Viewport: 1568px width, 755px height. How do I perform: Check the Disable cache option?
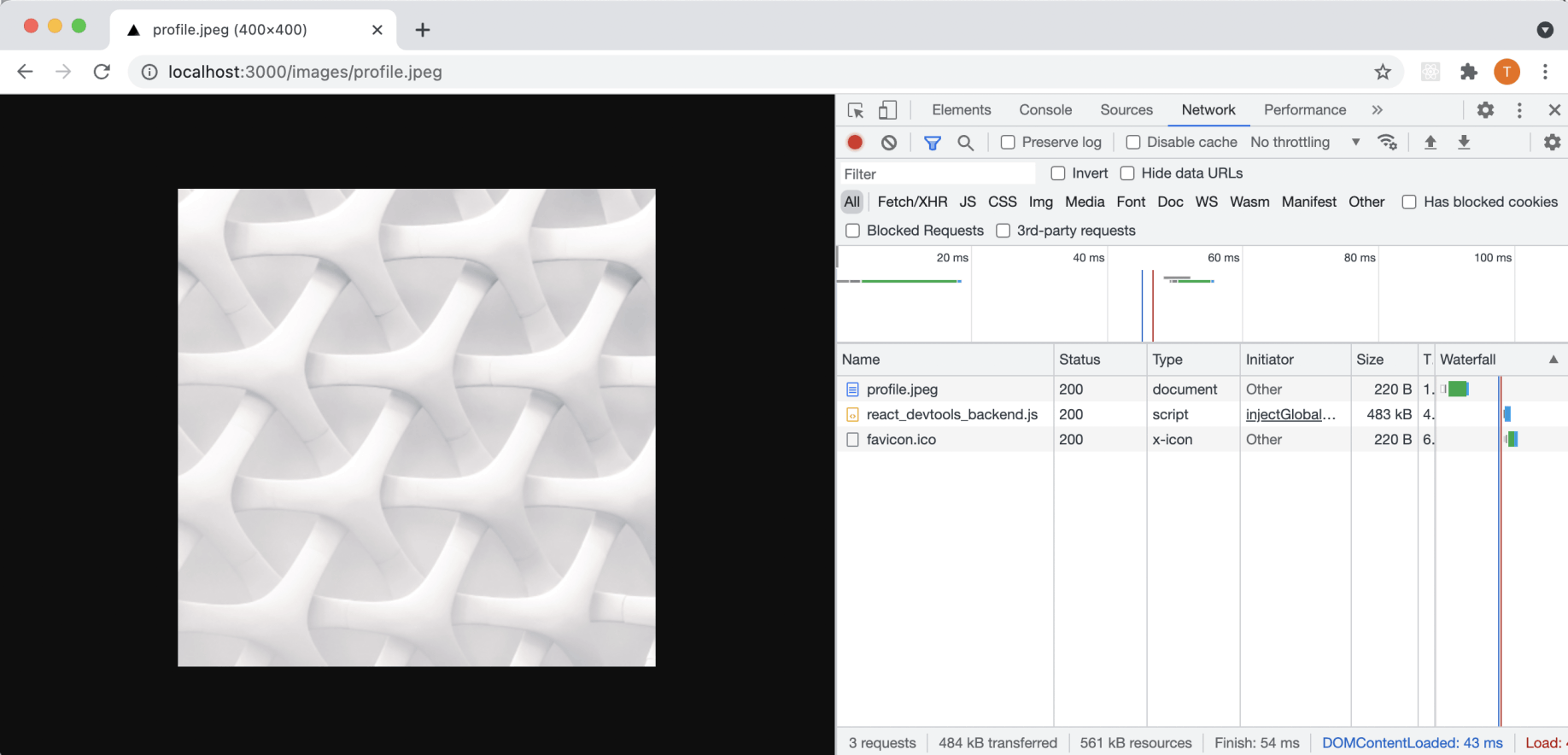point(1133,143)
